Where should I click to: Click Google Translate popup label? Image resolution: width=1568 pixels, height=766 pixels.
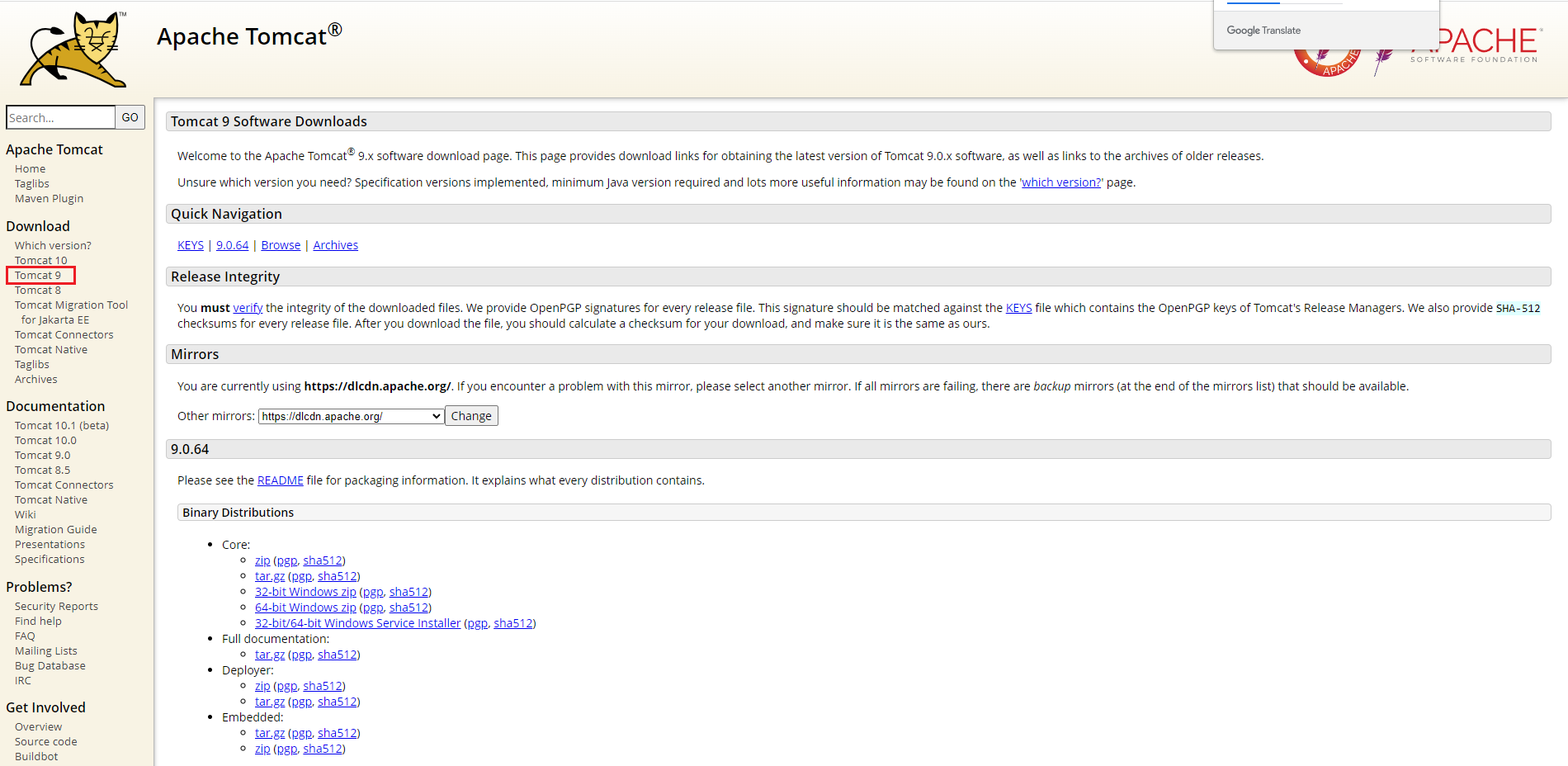pyautogui.click(x=1263, y=31)
